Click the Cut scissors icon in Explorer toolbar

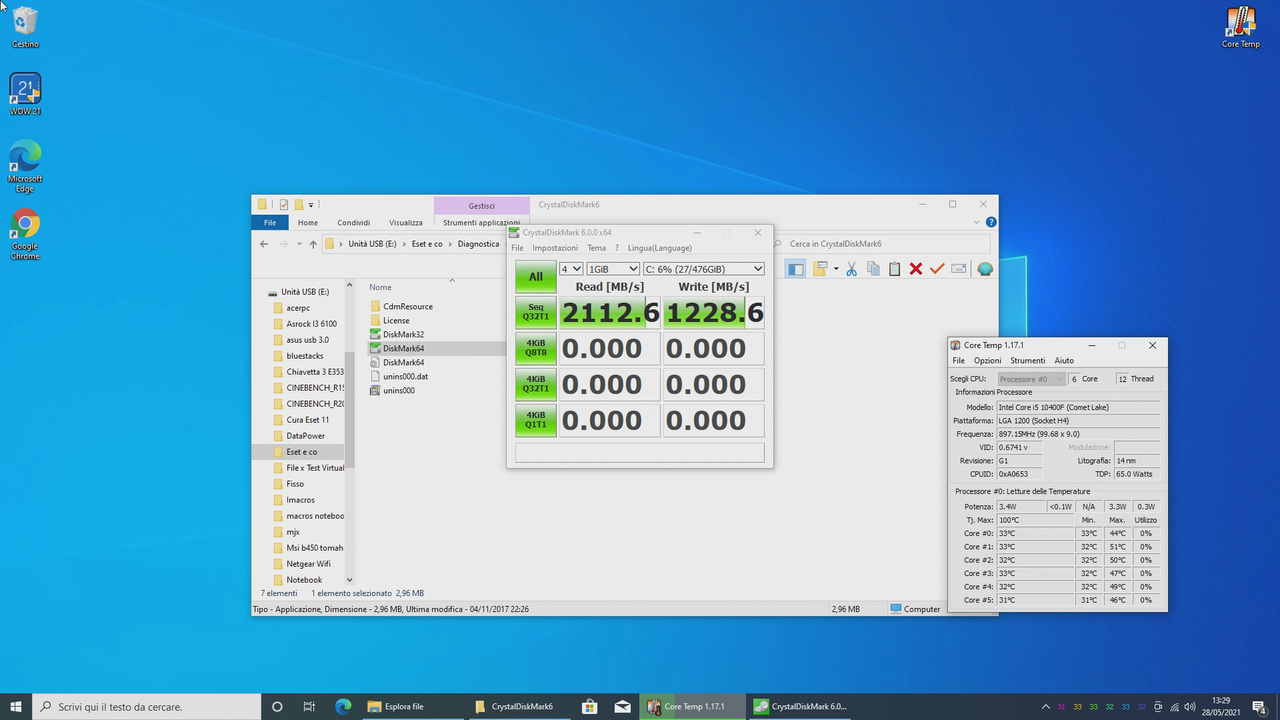(851, 269)
